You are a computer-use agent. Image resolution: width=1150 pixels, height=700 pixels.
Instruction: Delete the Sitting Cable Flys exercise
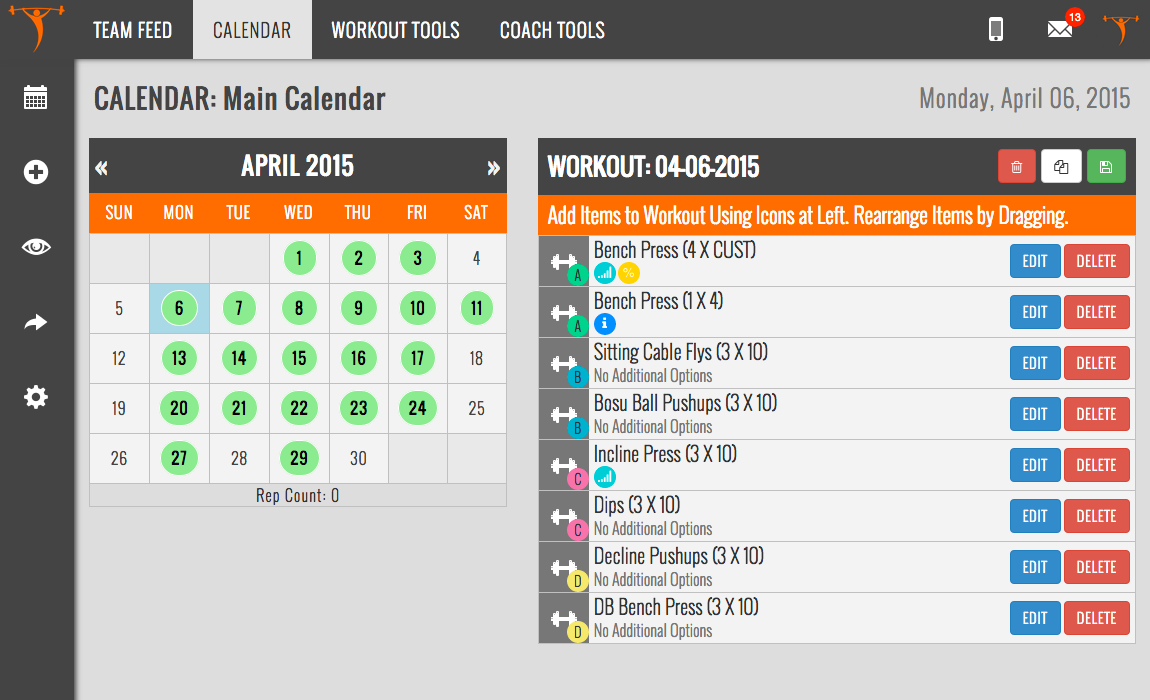coord(1096,363)
